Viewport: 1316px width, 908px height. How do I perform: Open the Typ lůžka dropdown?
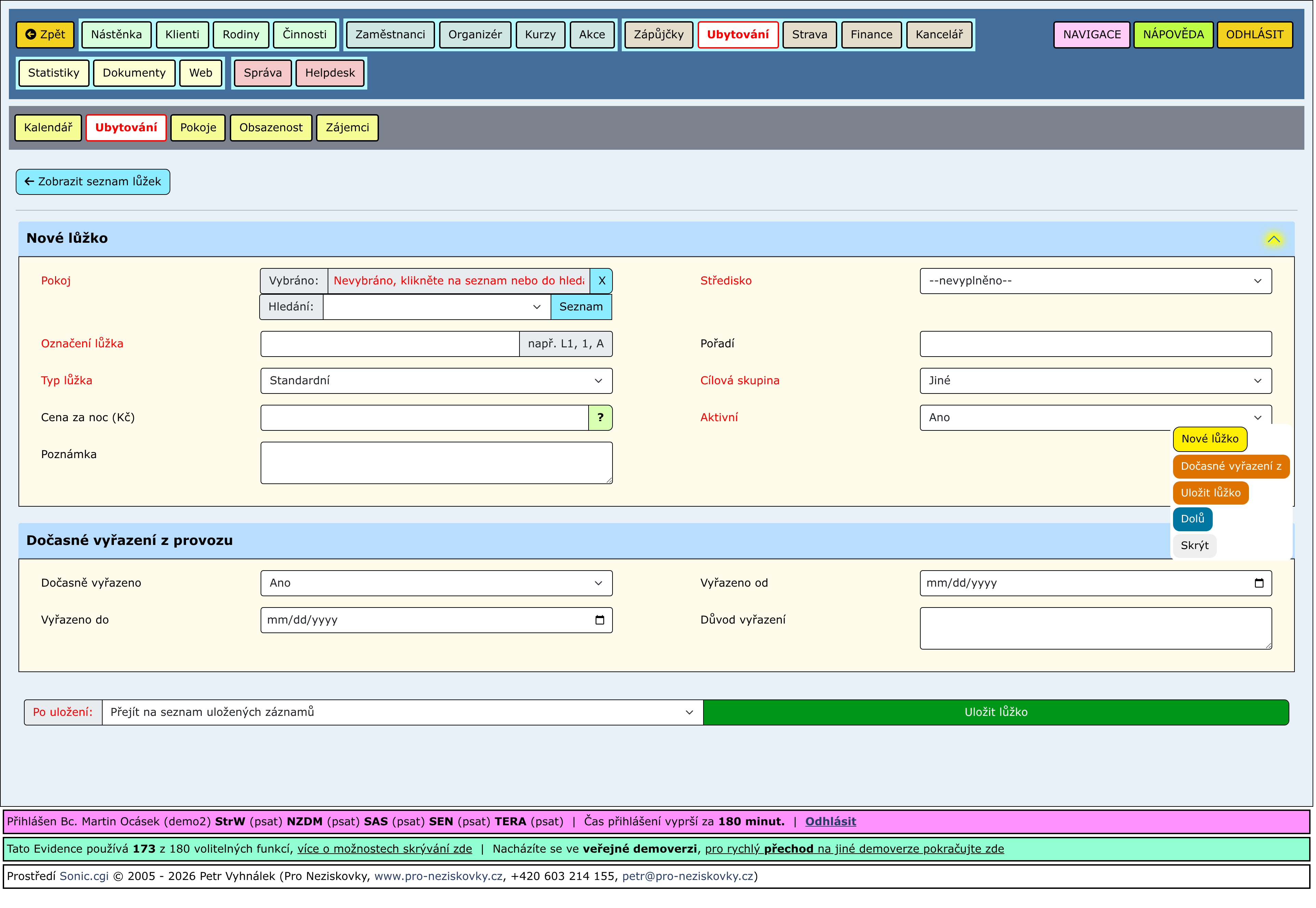[436, 380]
